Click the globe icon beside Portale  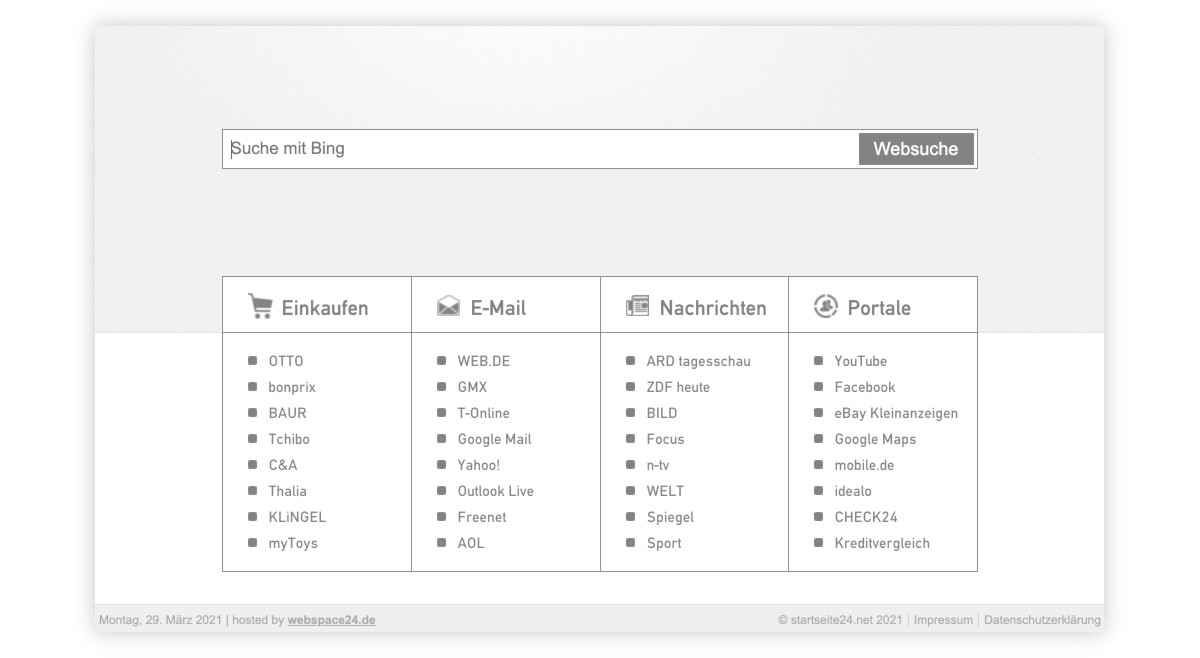coord(825,306)
